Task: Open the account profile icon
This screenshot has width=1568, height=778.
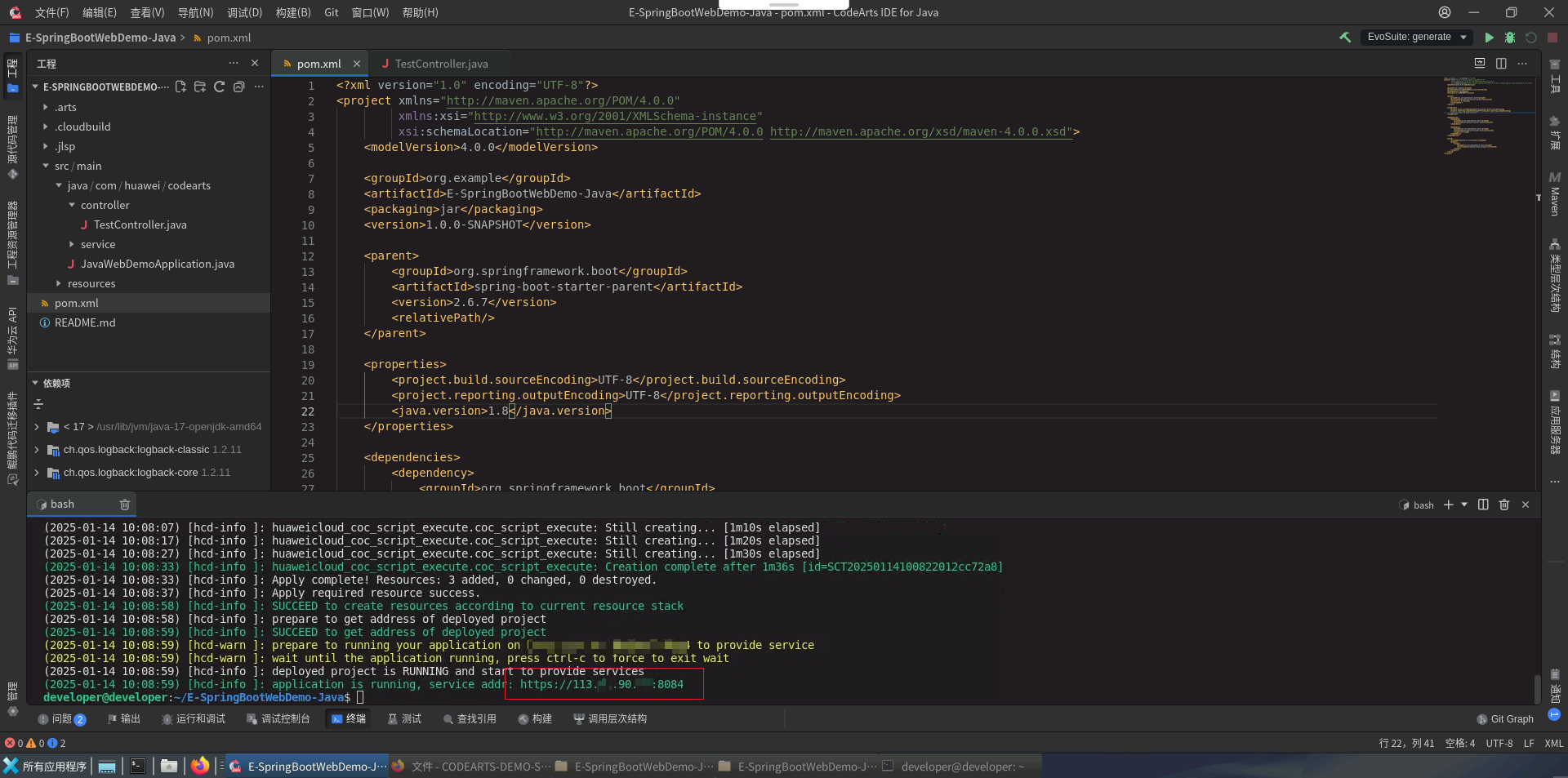Action: pyautogui.click(x=1445, y=12)
